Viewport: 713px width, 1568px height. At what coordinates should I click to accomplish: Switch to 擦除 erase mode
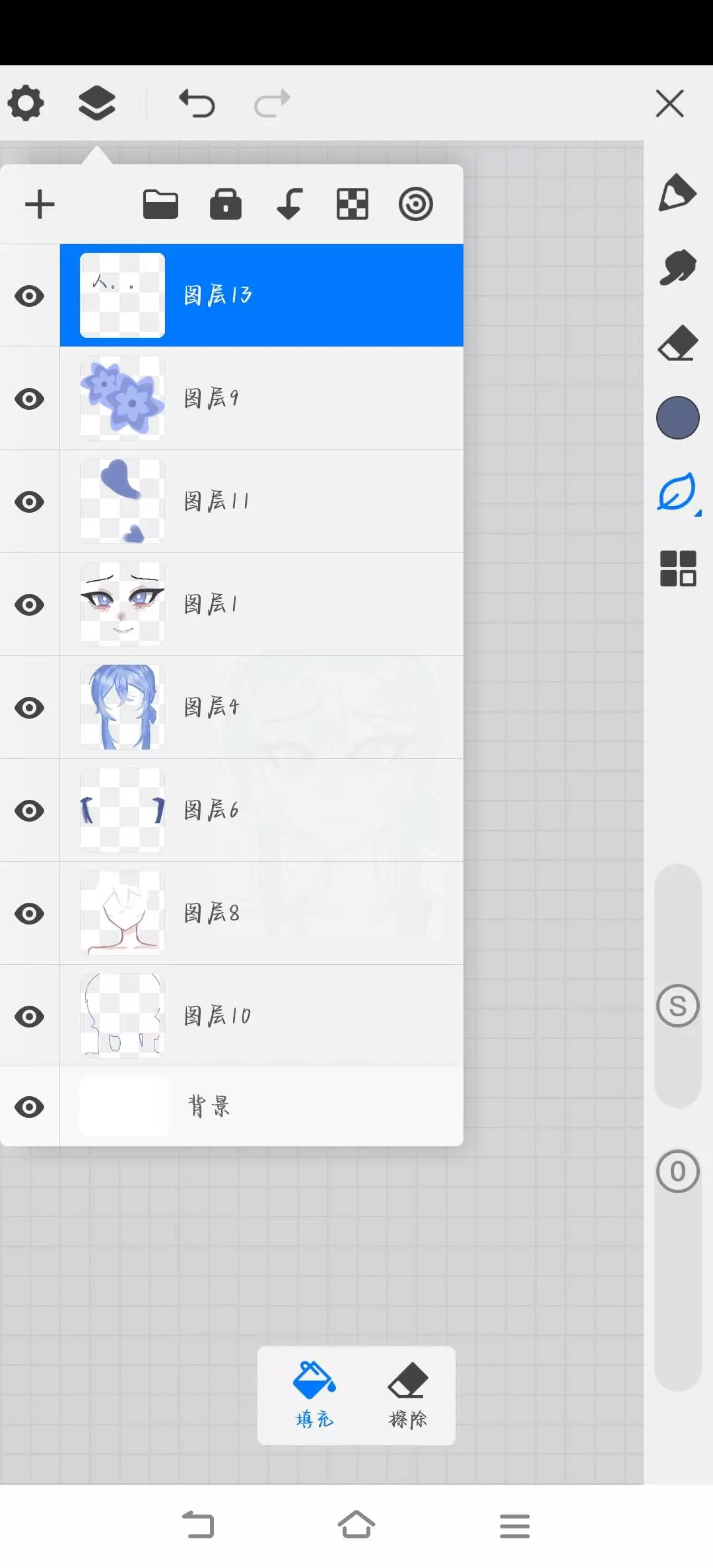(x=408, y=1395)
